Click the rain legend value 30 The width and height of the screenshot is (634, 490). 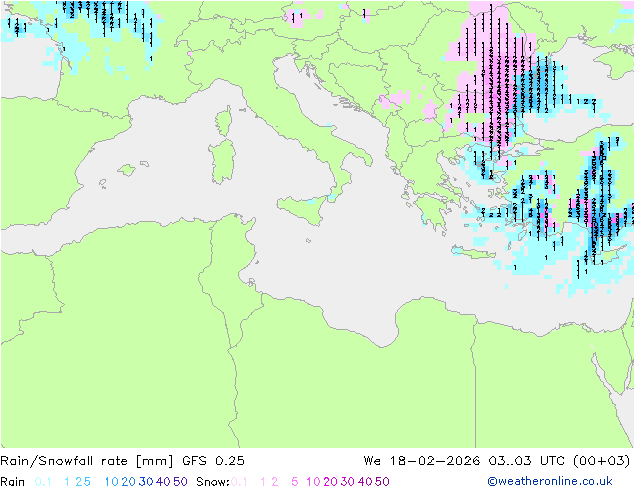pyautogui.click(x=146, y=482)
